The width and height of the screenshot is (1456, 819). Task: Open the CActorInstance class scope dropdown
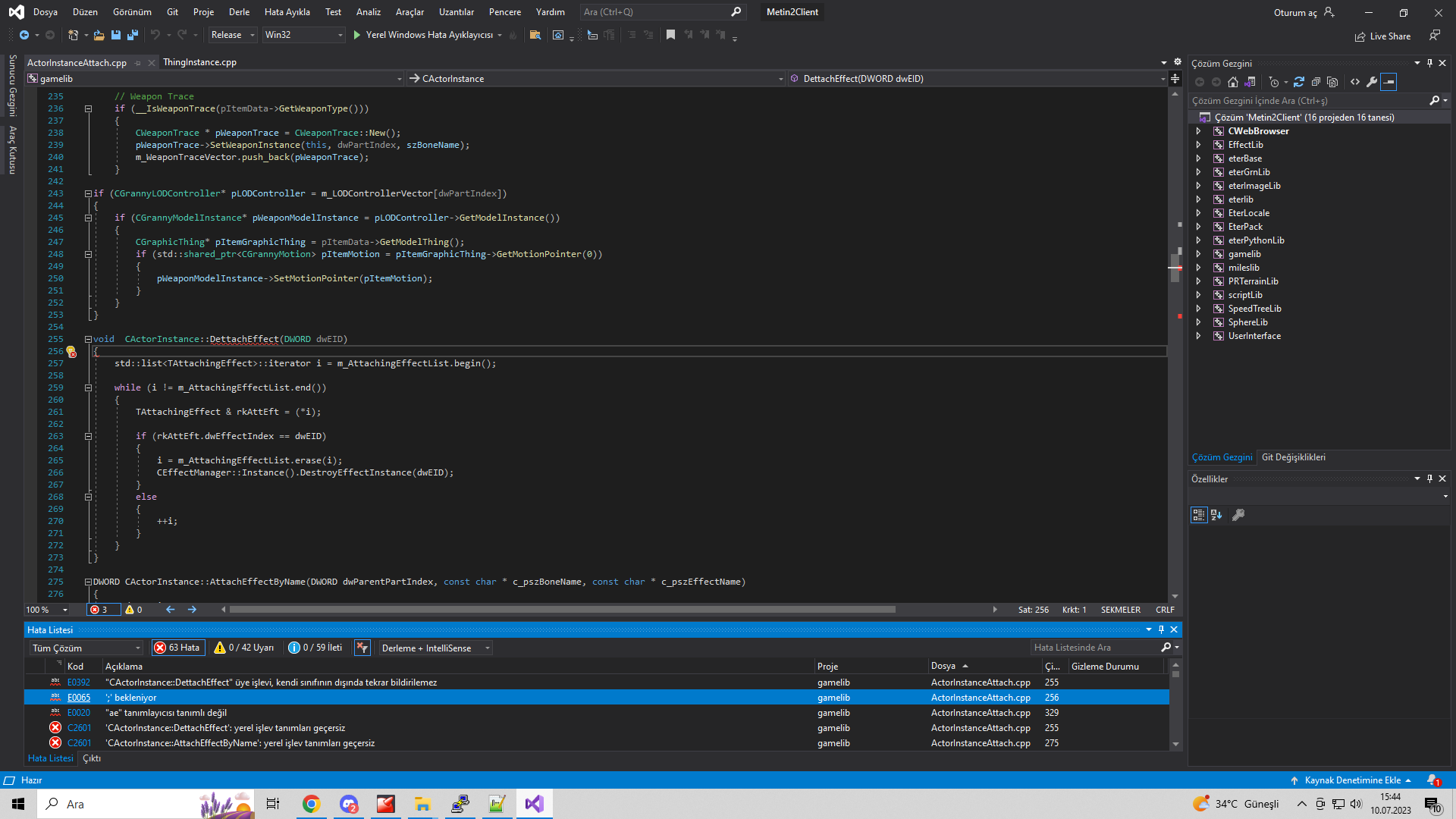[596, 79]
